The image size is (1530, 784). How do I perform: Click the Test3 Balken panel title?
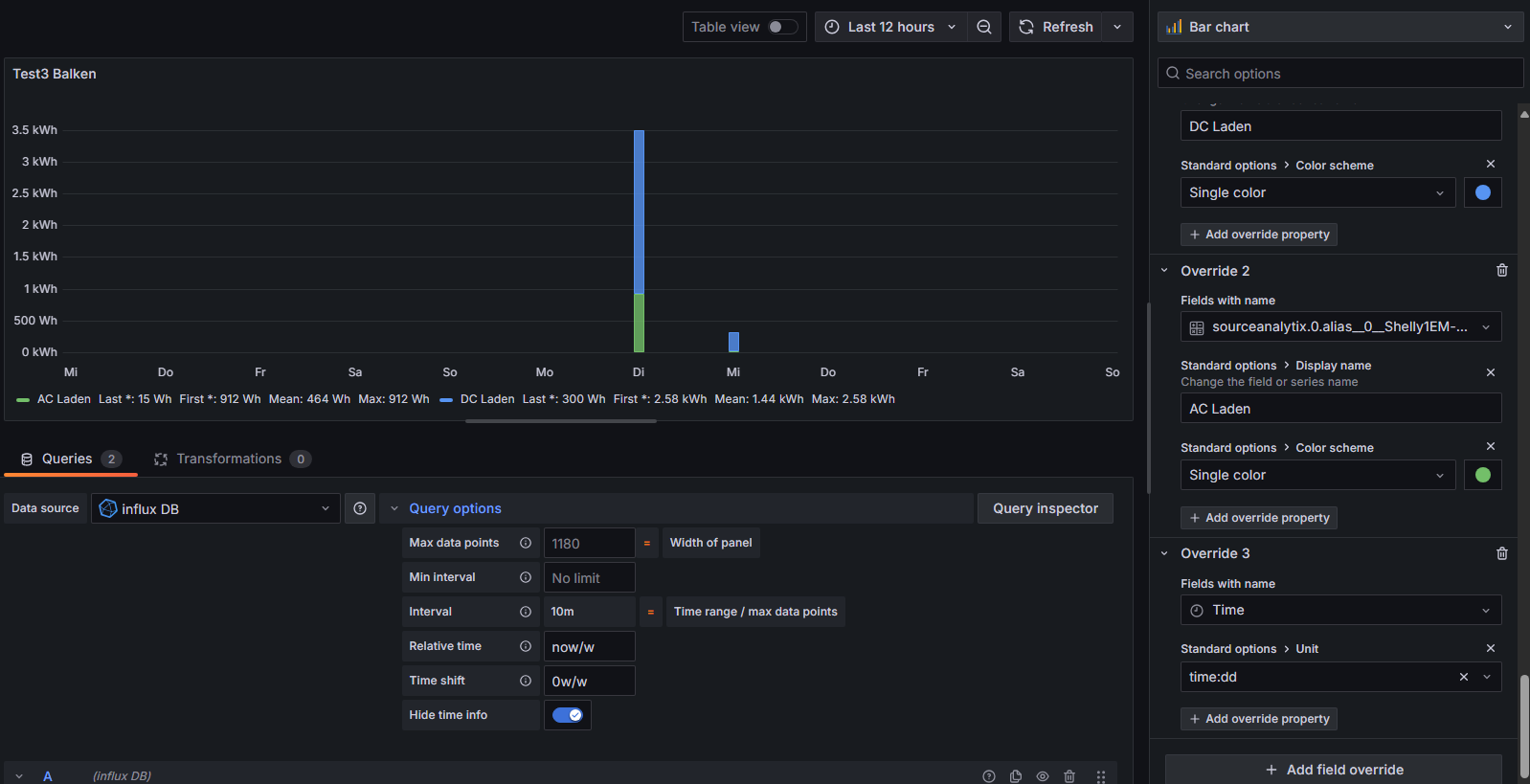point(55,74)
